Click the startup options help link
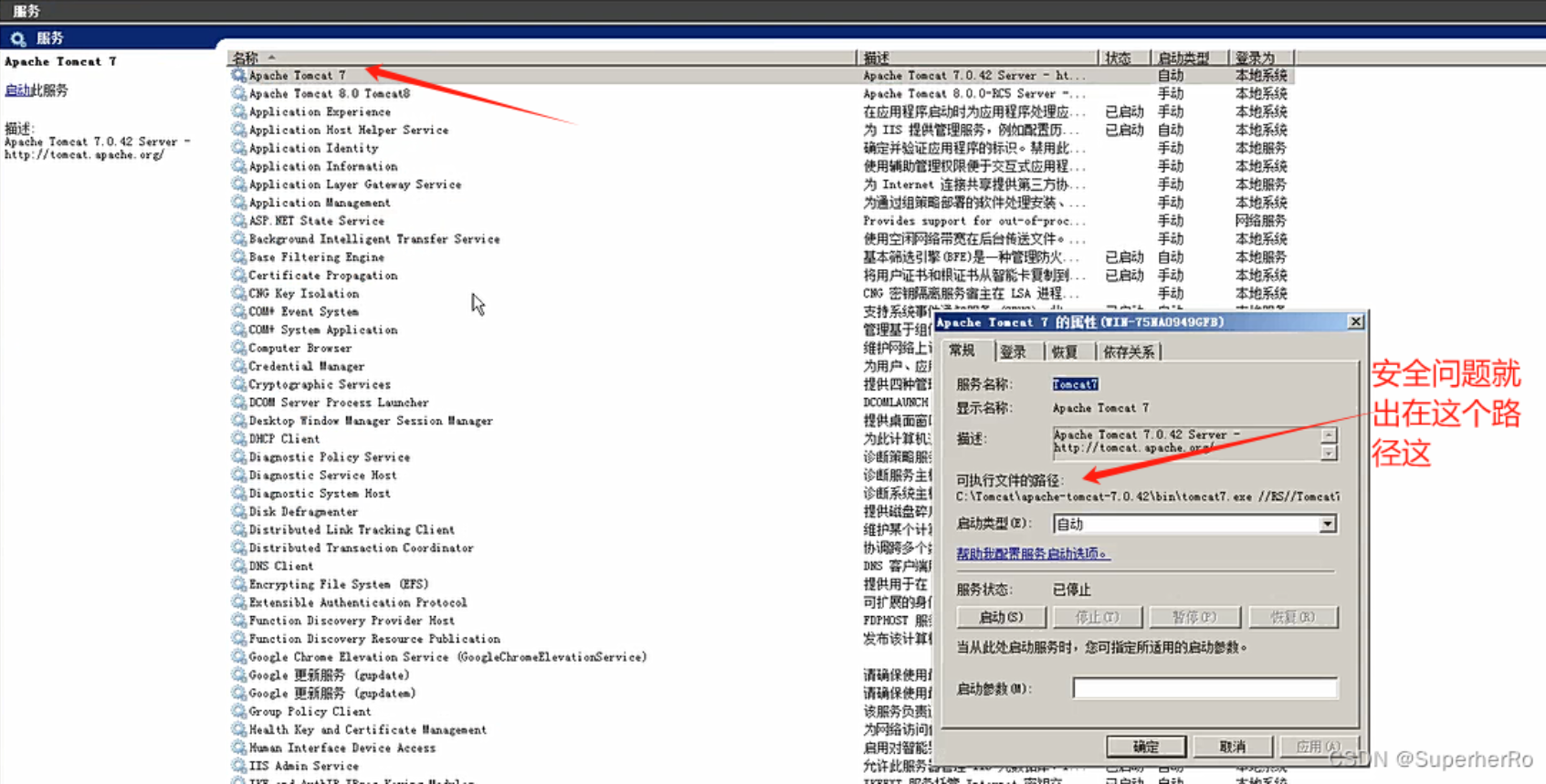 (1033, 554)
